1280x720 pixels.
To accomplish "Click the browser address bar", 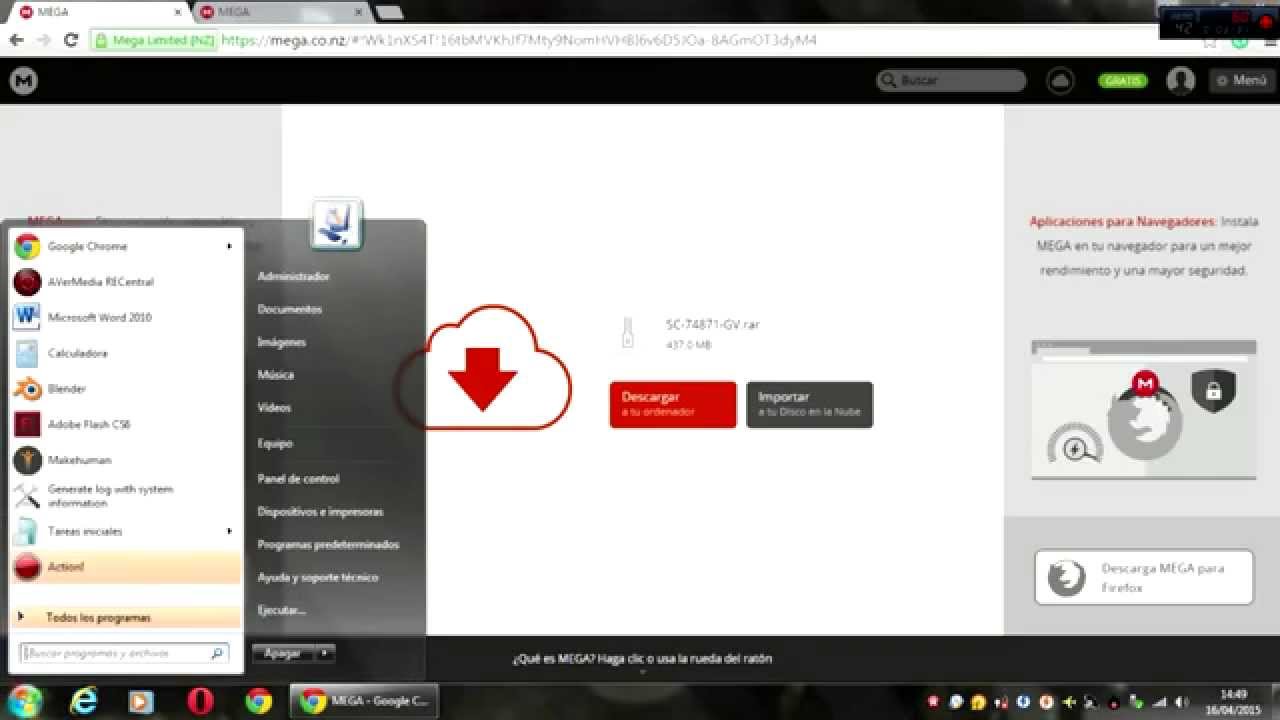I will coord(640,40).
